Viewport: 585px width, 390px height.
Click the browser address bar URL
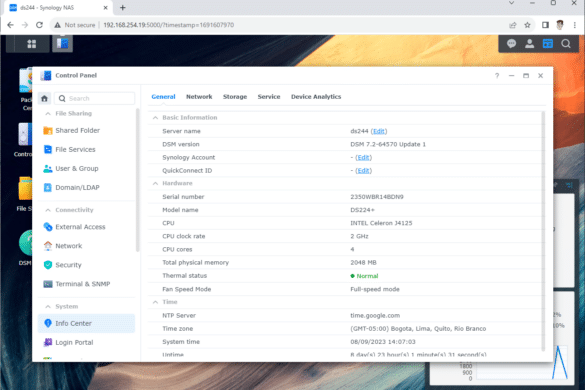point(169,25)
